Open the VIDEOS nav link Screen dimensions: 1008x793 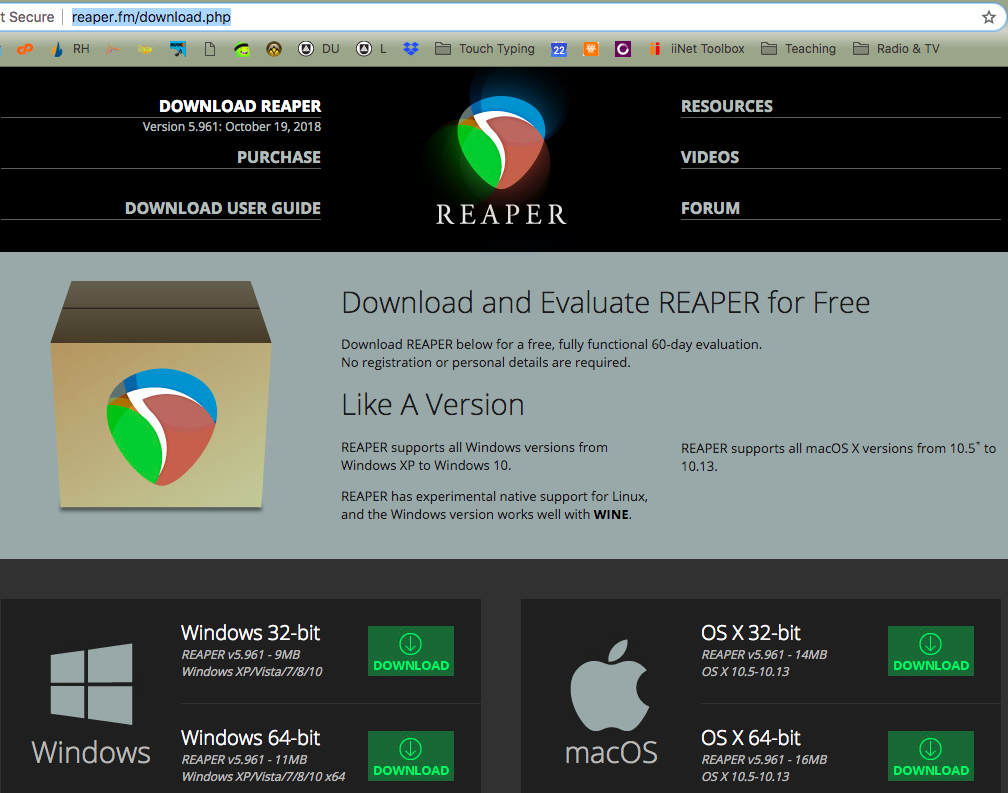(x=710, y=157)
